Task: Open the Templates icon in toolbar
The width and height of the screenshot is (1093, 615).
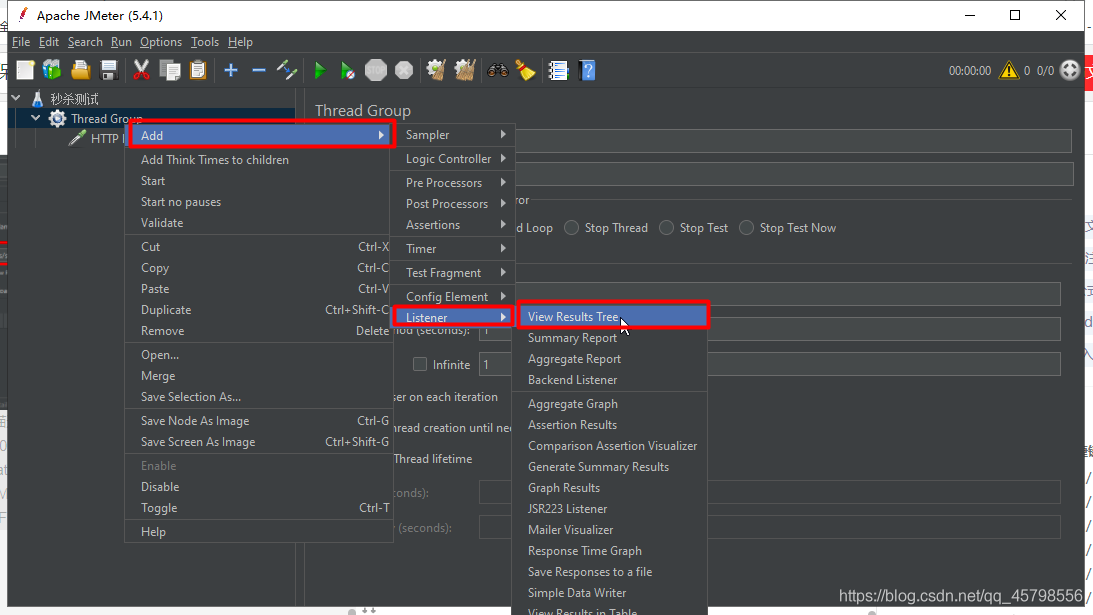Action: pos(52,70)
